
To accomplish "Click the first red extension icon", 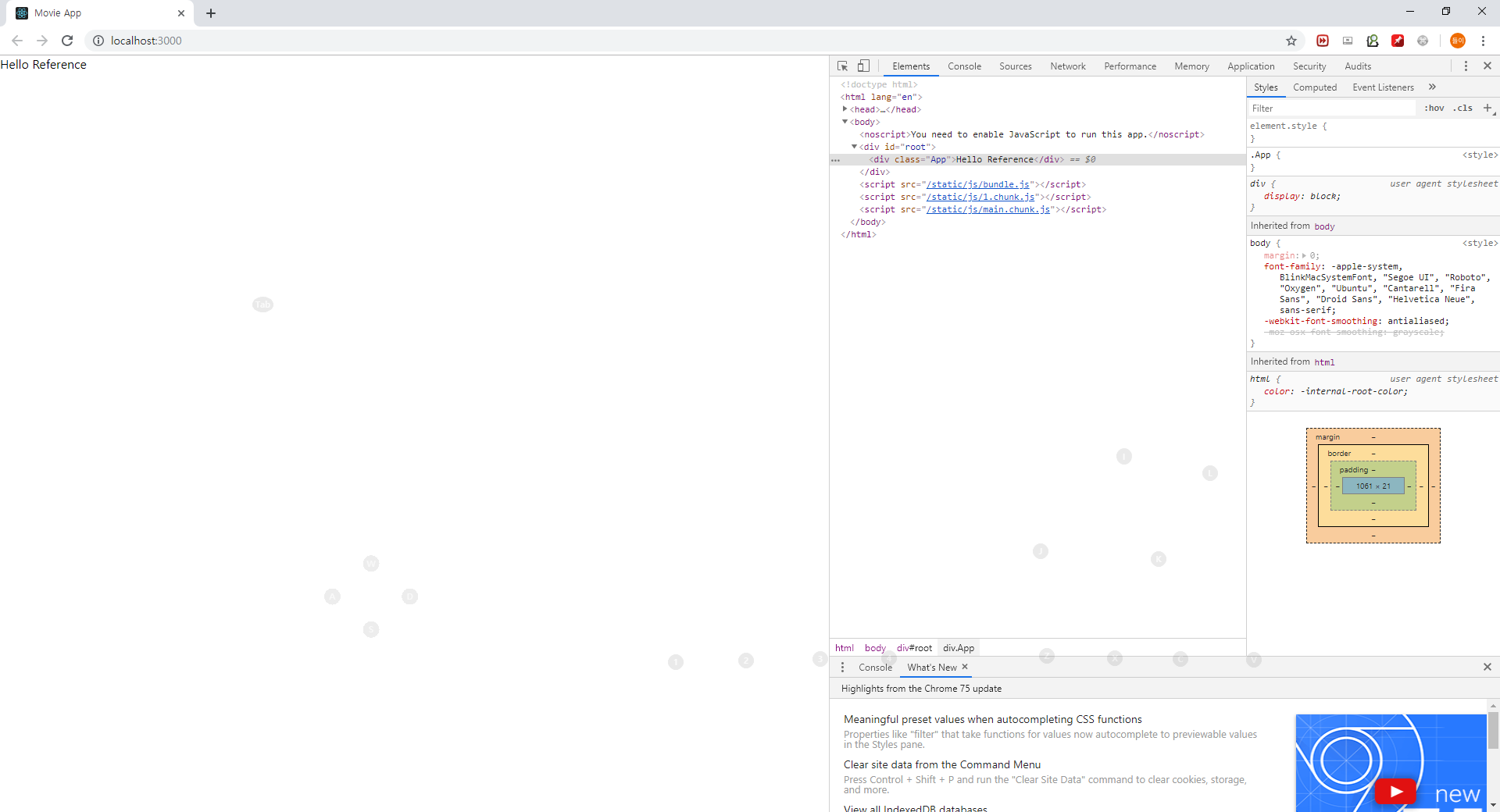I will pyautogui.click(x=1323, y=41).
